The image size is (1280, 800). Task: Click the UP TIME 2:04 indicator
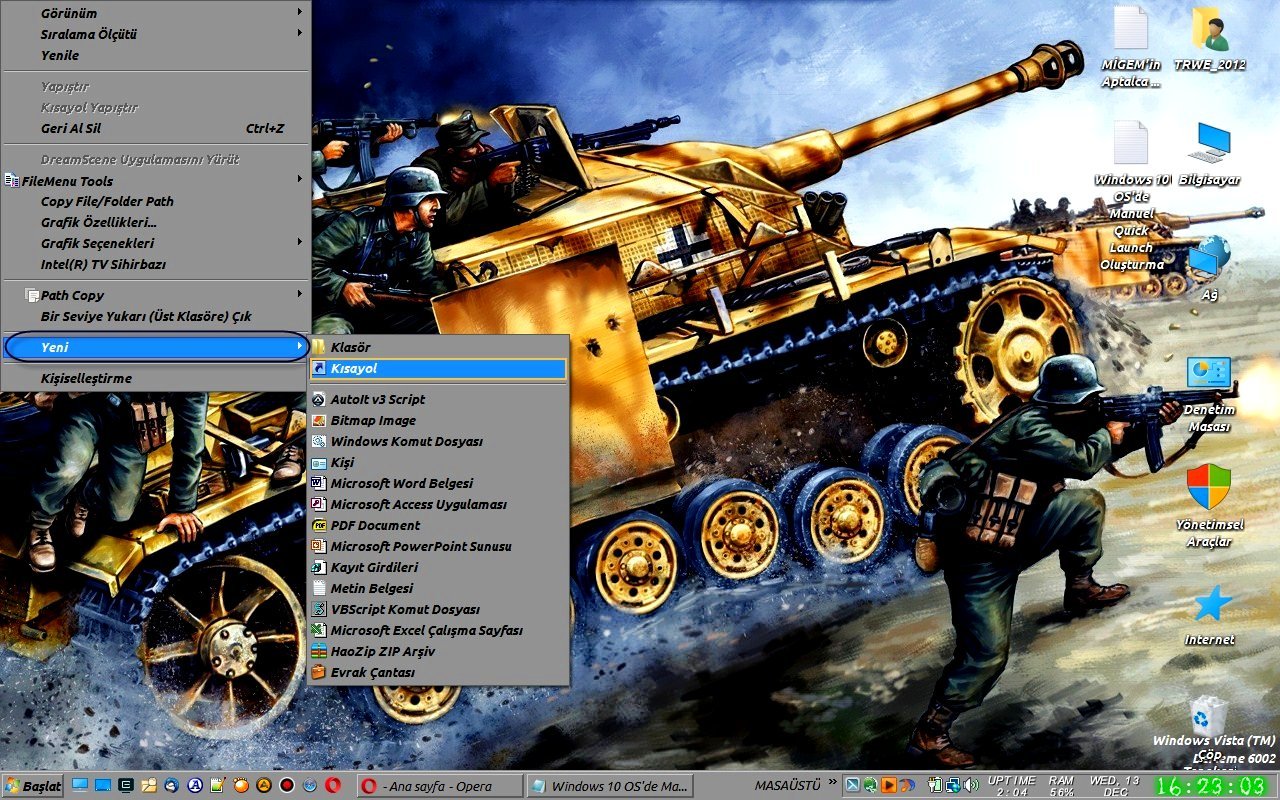(1011, 786)
